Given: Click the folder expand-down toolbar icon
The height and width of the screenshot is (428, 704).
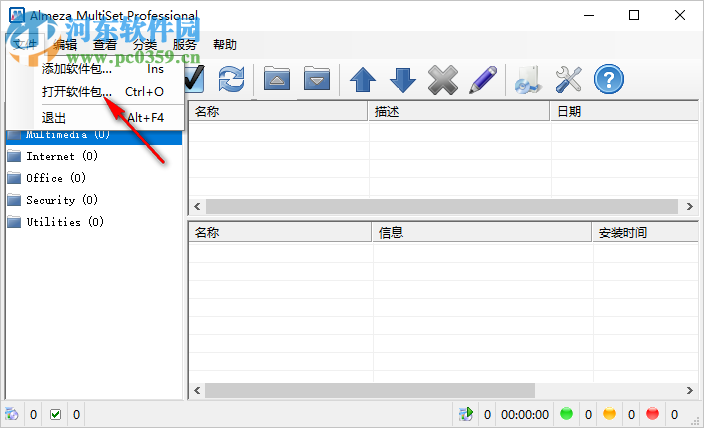Looking at the screenshot, I should click(317, 79).
